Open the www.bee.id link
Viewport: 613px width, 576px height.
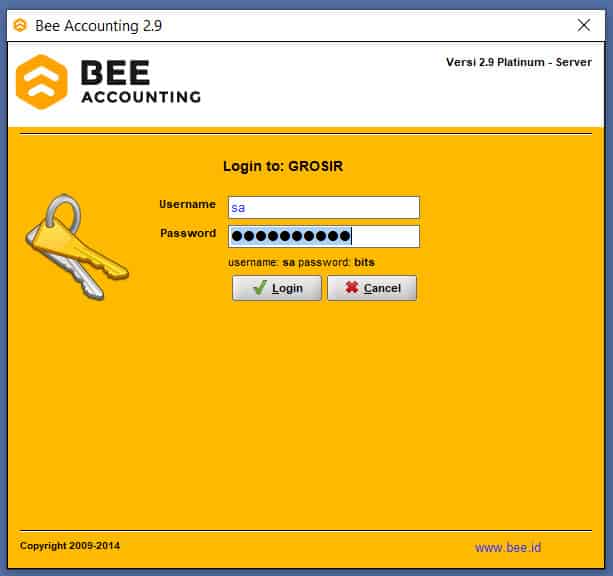click(x=508, y=547)
